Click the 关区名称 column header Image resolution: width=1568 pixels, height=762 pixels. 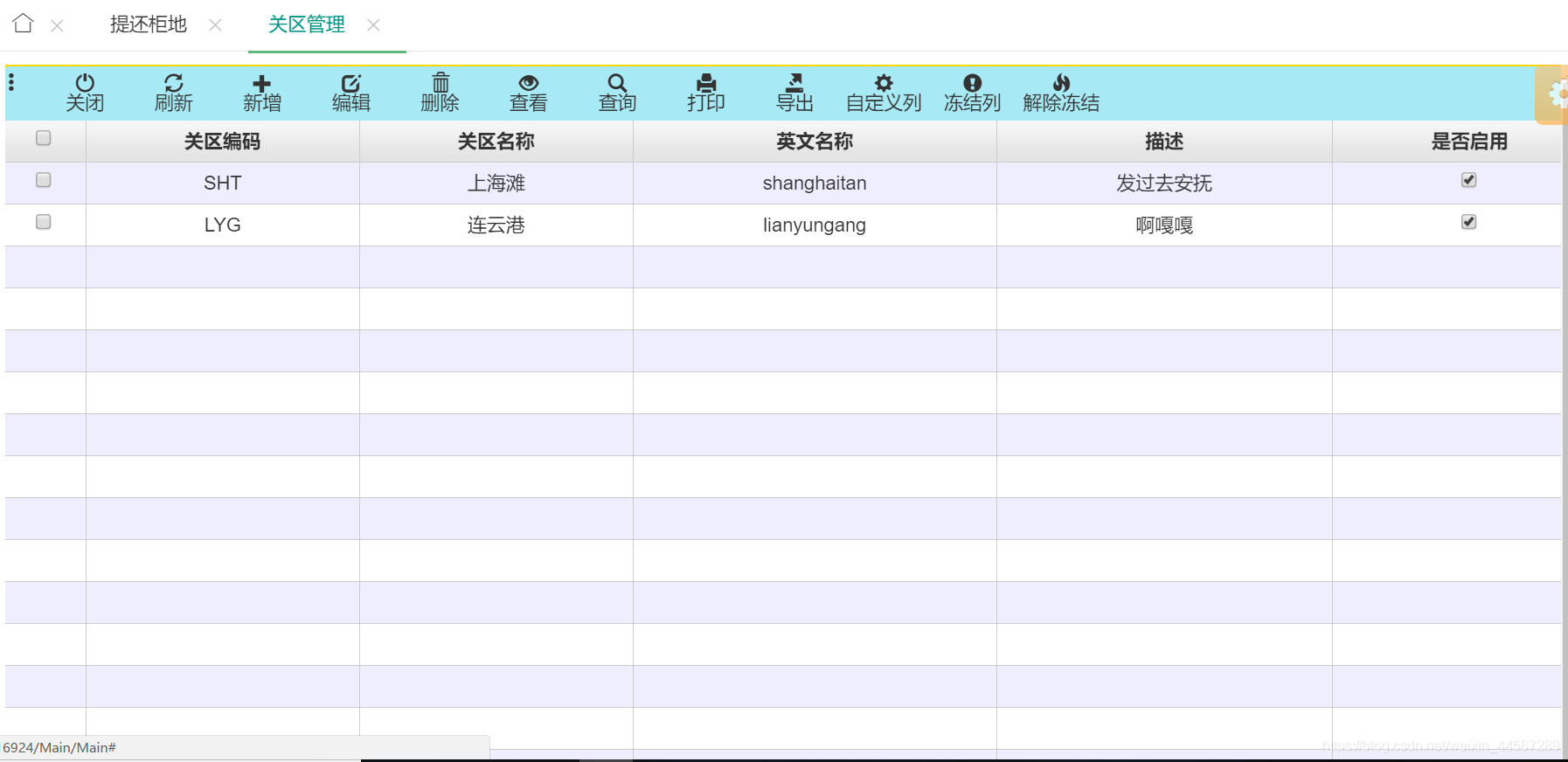click(x=496, y=142)
